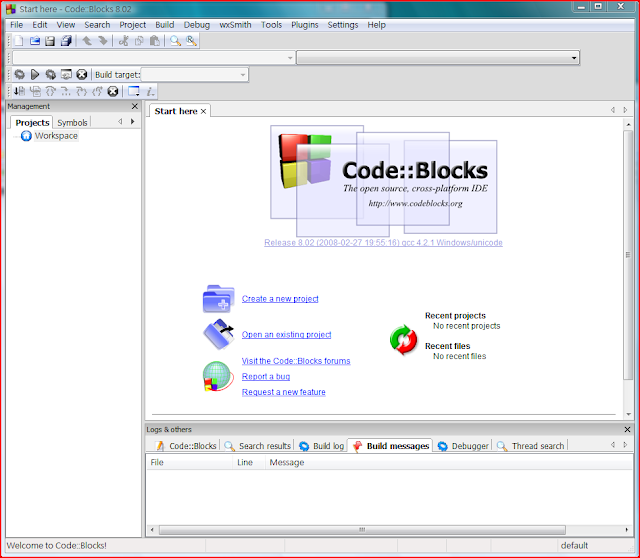Click the Replace magnifier icon
Viewport: 640px width, 558px height.
point(191,41)
